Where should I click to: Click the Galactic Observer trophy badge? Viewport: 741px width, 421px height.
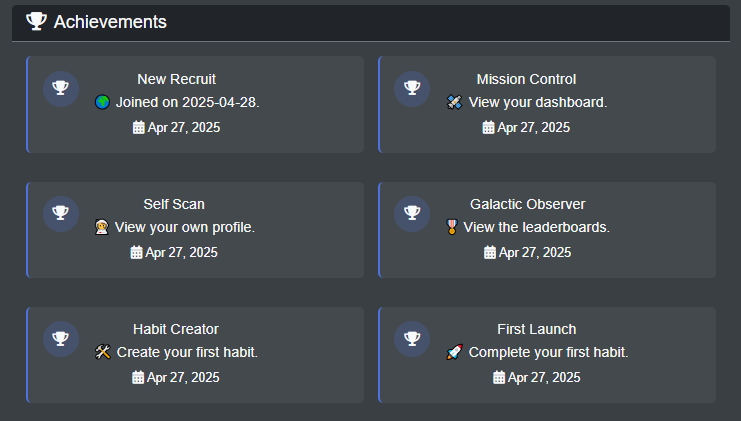412,213
